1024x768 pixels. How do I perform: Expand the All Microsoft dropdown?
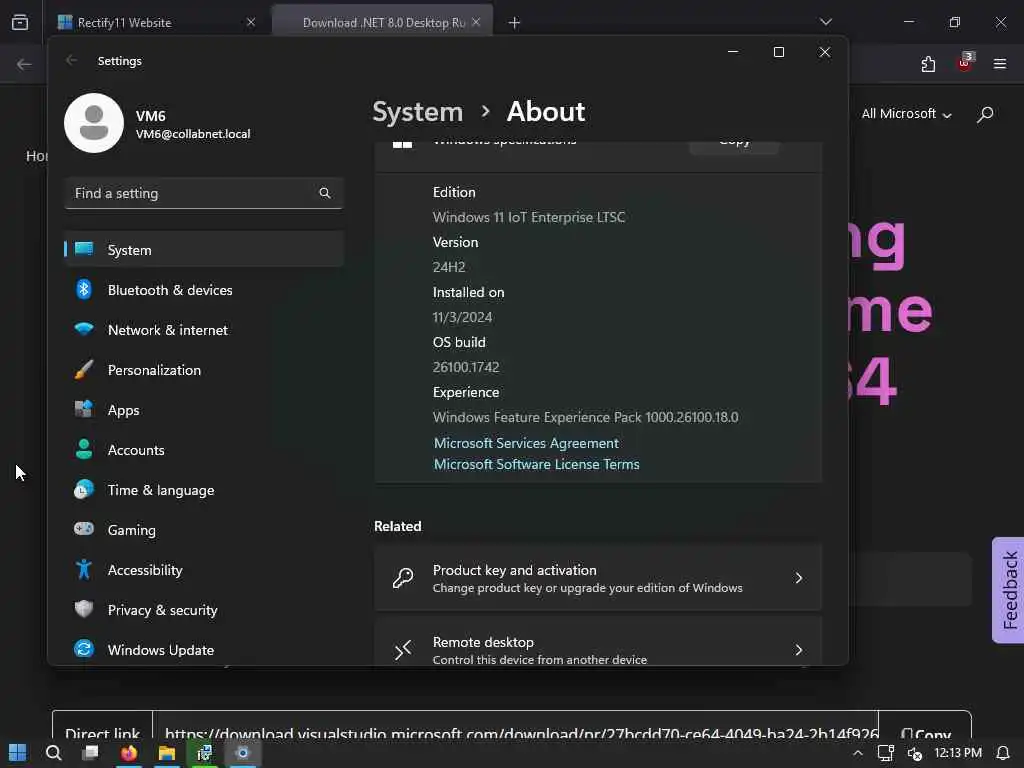pyautogui.click(x=906, y=114)
